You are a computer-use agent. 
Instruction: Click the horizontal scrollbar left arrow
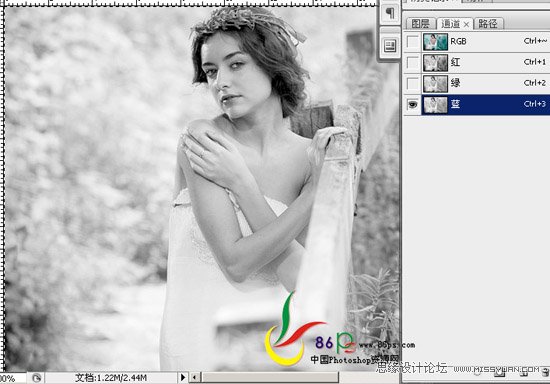tap(195, 378)
